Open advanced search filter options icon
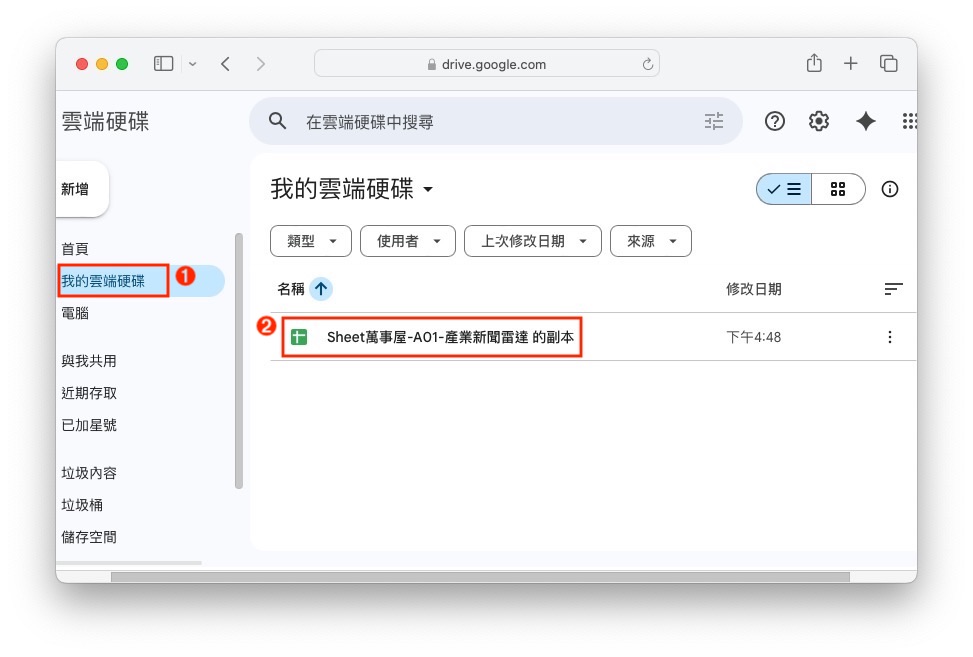 [x=714, y=121]
